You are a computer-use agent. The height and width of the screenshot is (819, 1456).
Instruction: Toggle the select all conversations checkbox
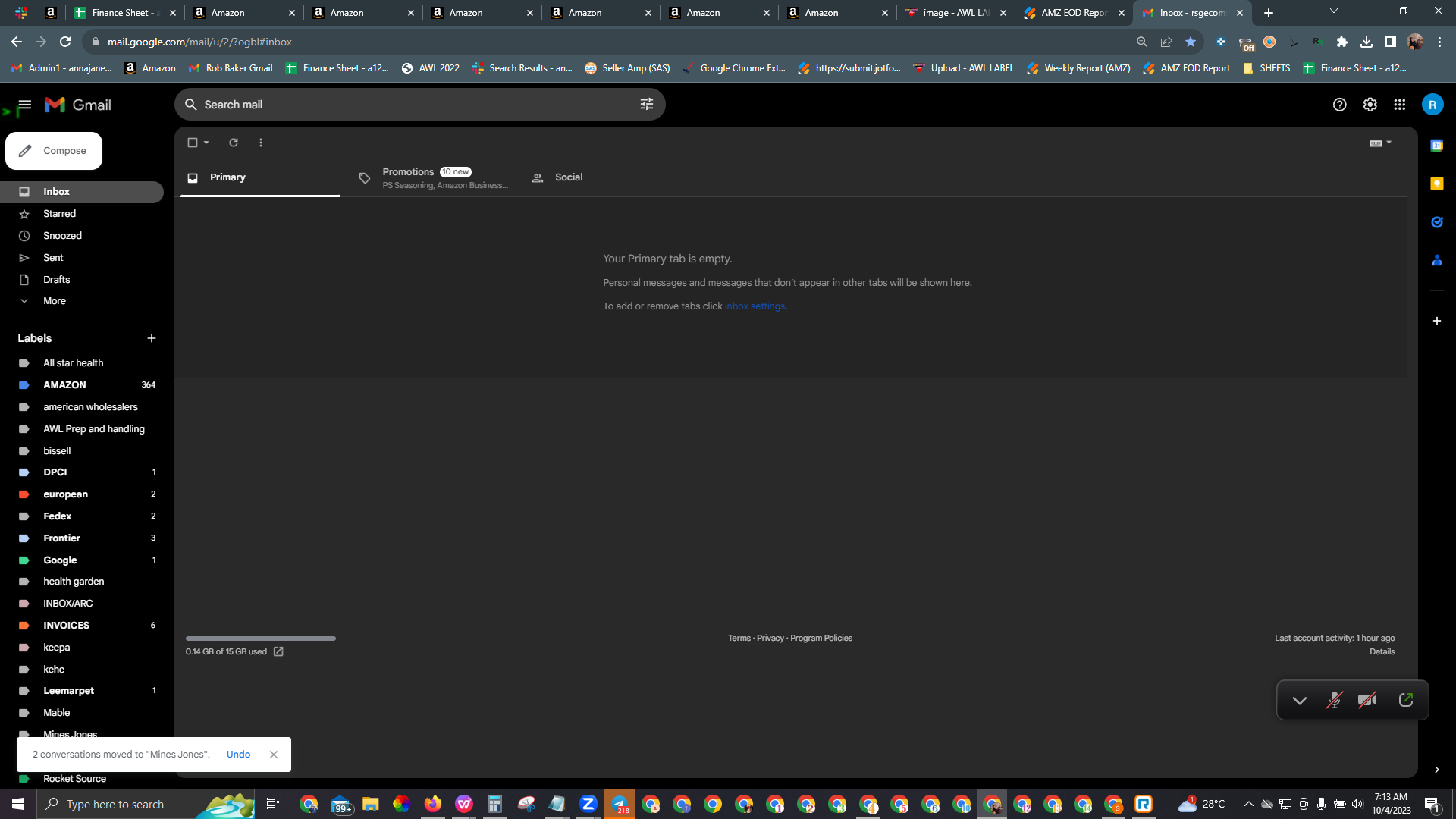193,143
